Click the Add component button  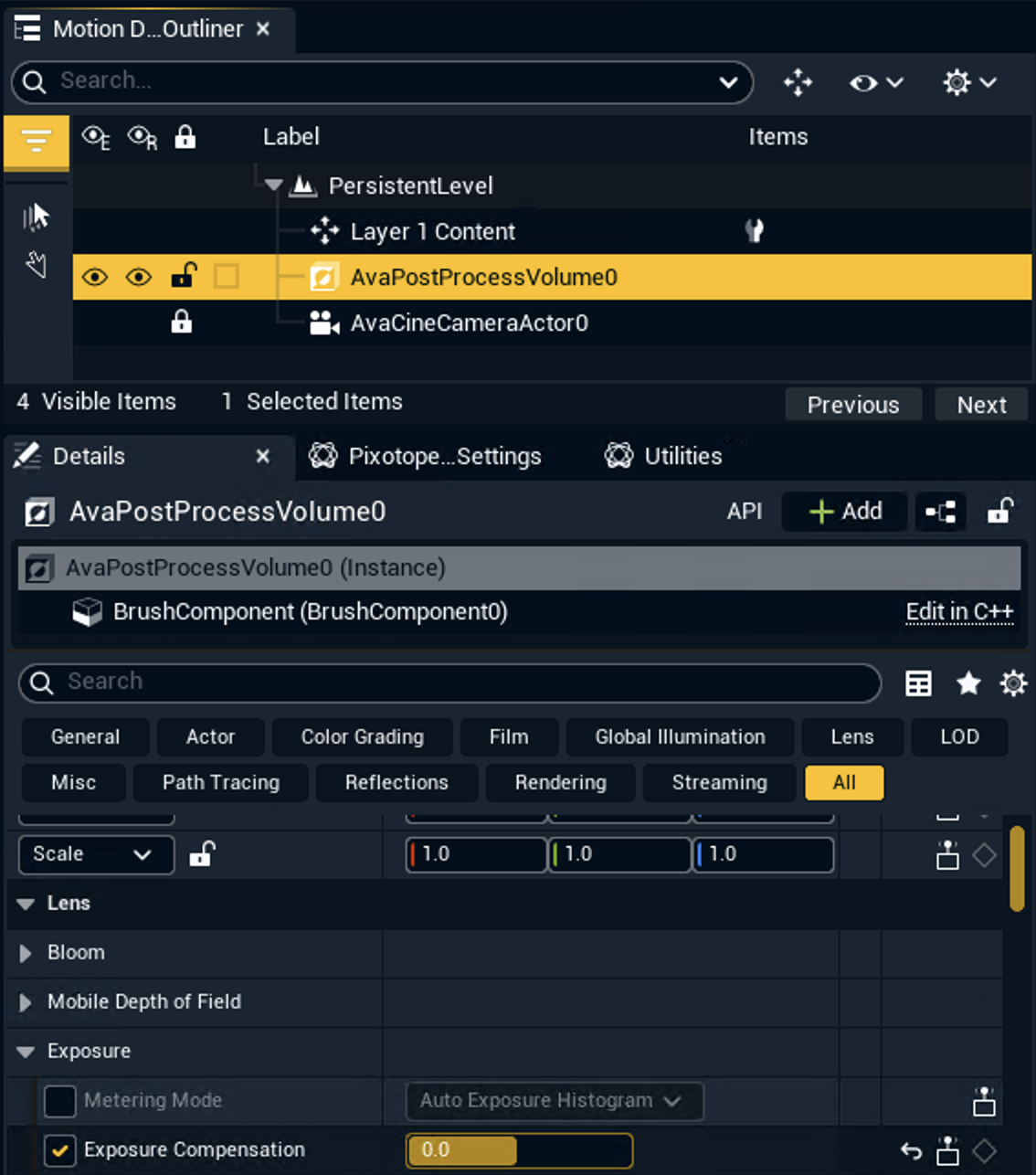[845, 512]
